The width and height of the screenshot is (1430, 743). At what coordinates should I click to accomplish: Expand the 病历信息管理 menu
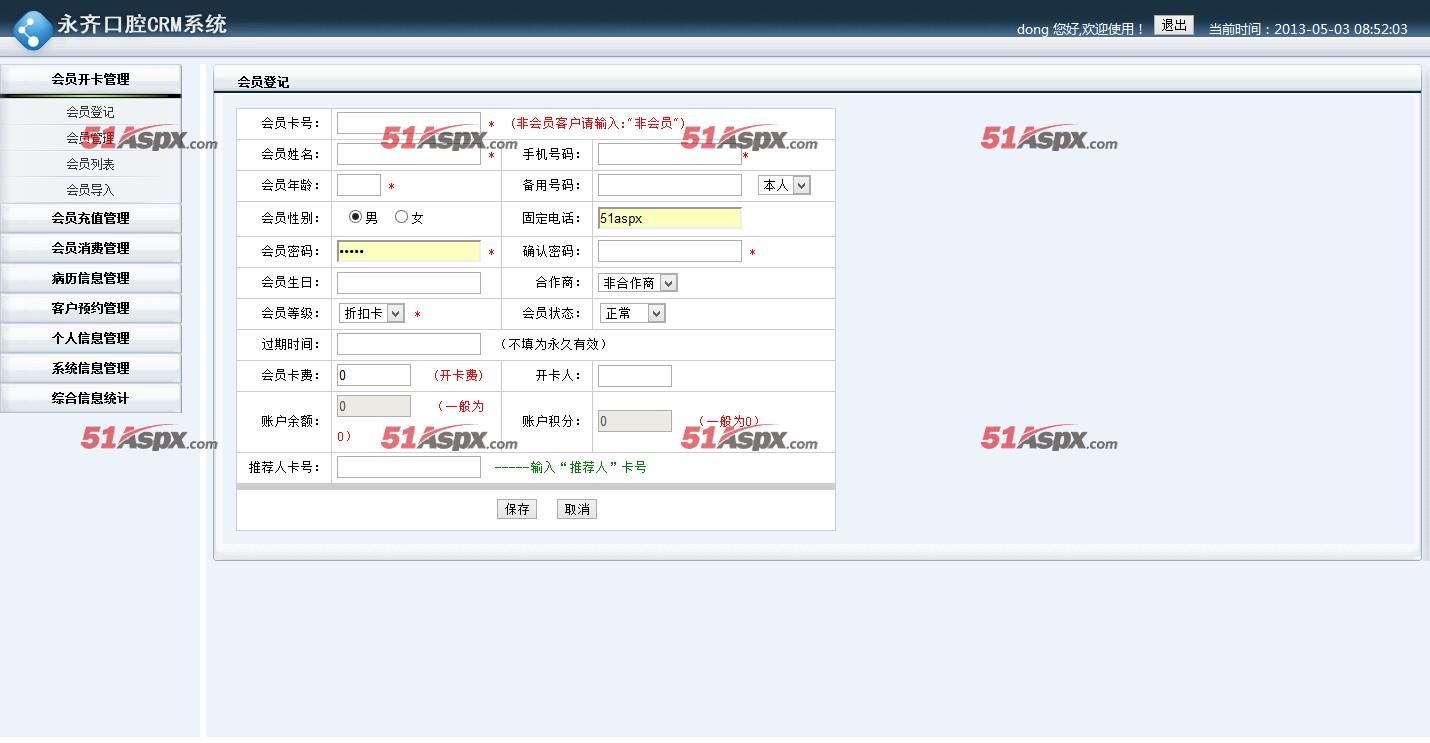(x=91, y=278)
